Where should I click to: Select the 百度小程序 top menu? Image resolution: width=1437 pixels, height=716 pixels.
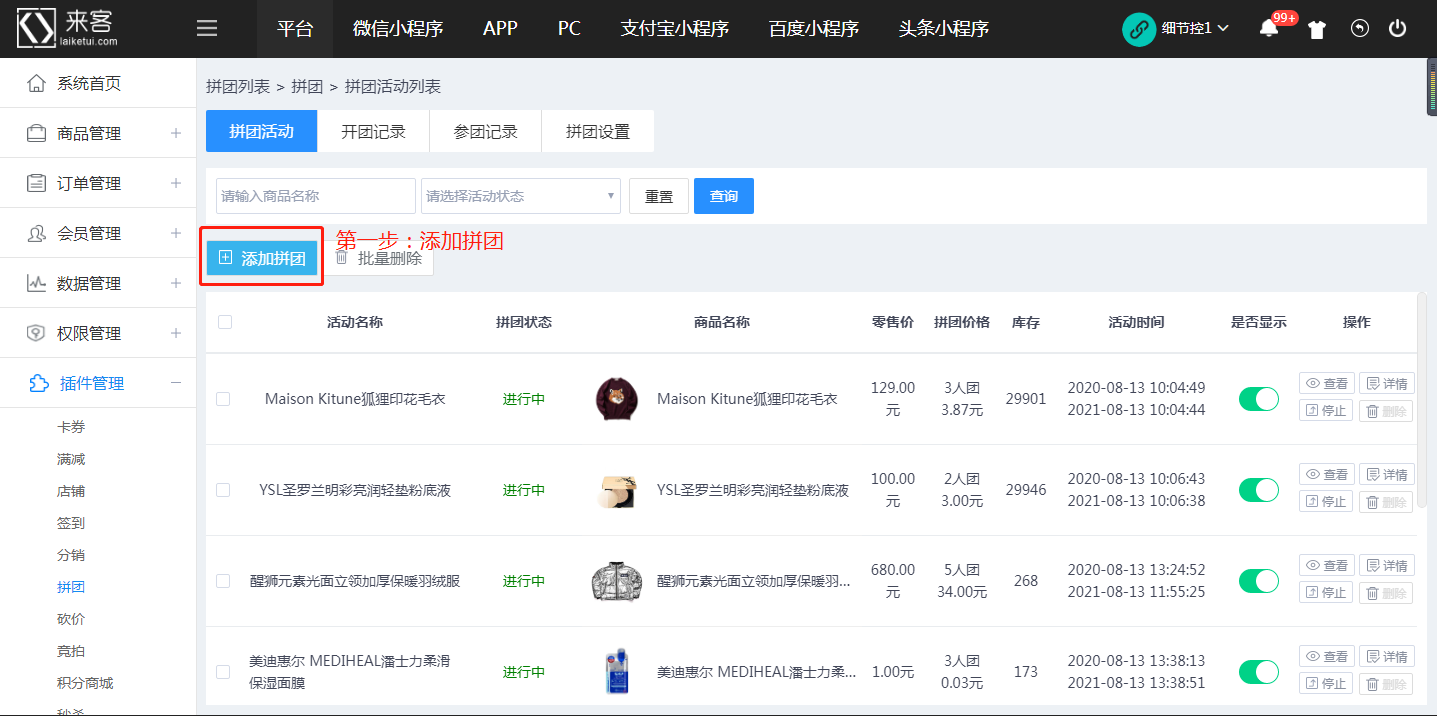(814, 28)
